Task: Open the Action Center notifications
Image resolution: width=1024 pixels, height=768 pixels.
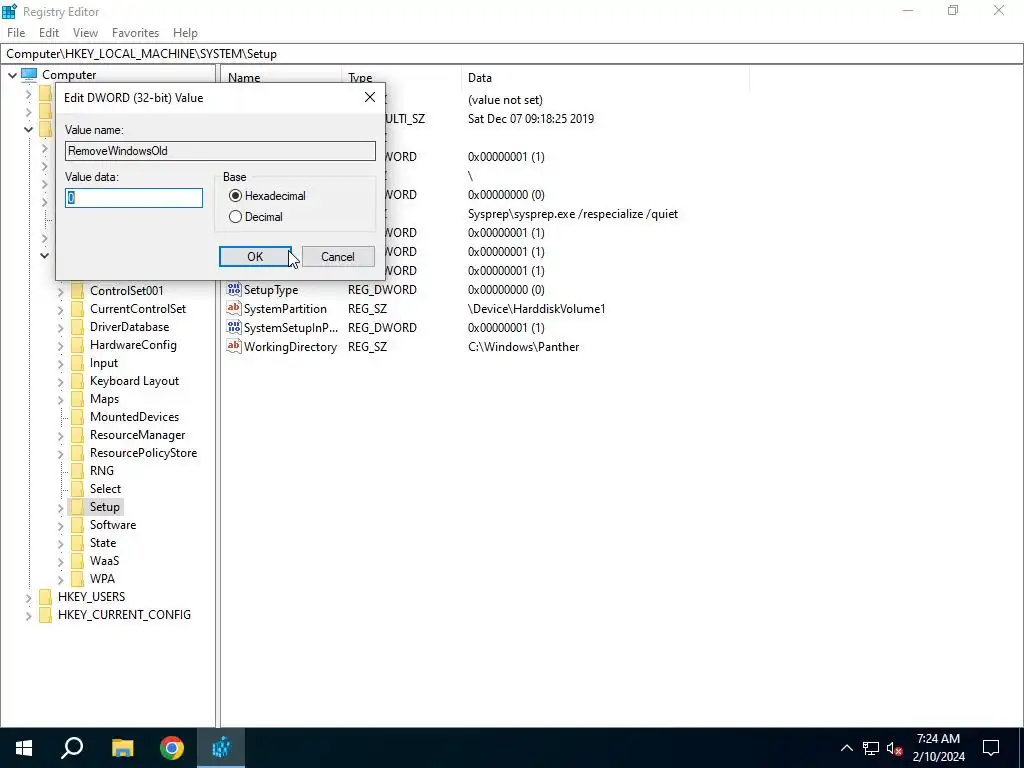Action: tap(991, 748)
